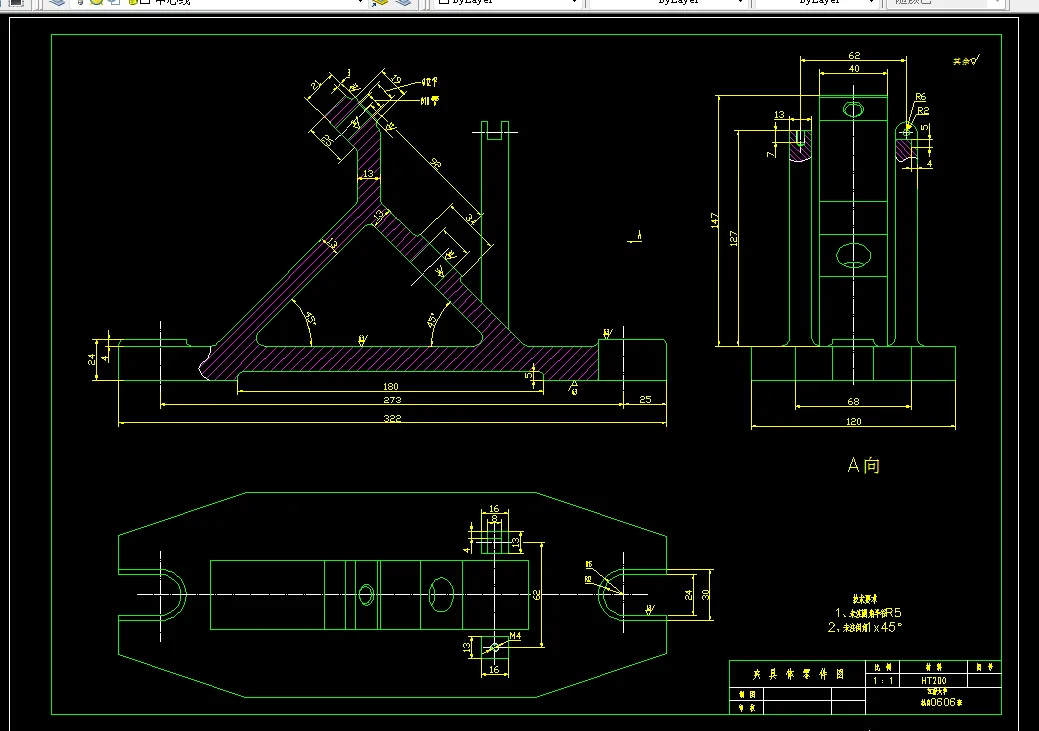Select the 98 diagonal dimension text
The image size is (1039, 731).
(x=436, y=163)
